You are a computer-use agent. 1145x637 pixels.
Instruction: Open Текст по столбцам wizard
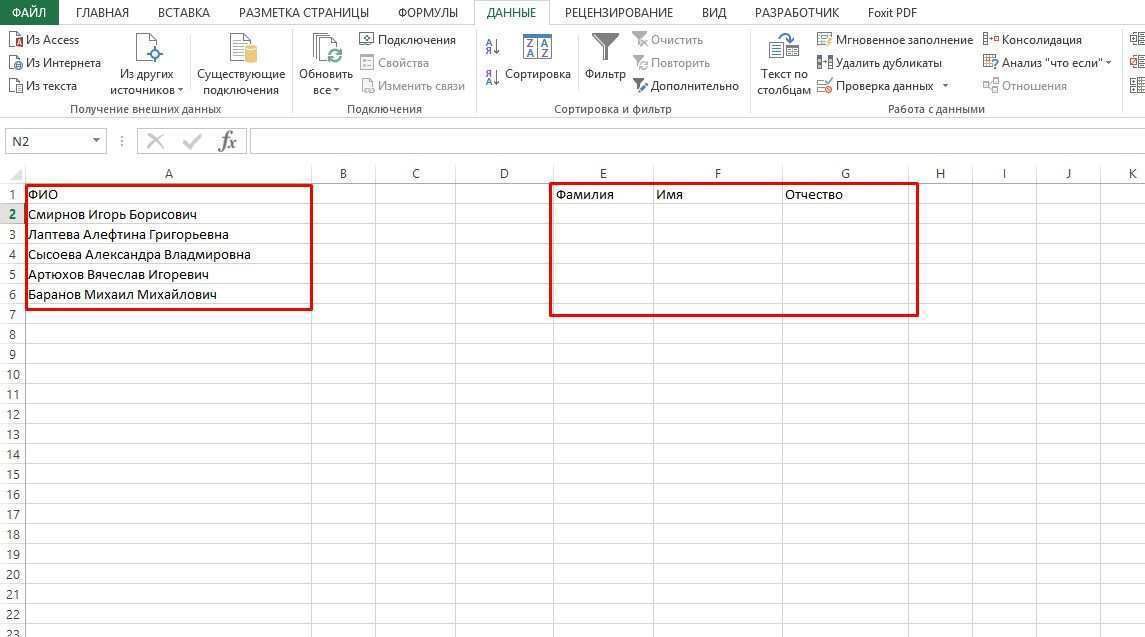tap(783, 62)
